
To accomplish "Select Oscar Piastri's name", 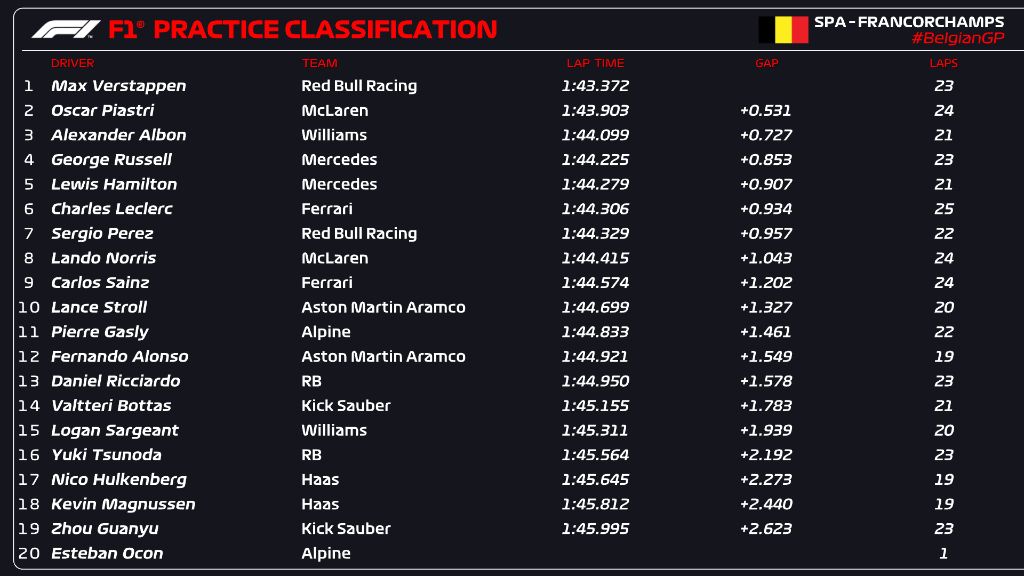I will [x=102, y=111].
